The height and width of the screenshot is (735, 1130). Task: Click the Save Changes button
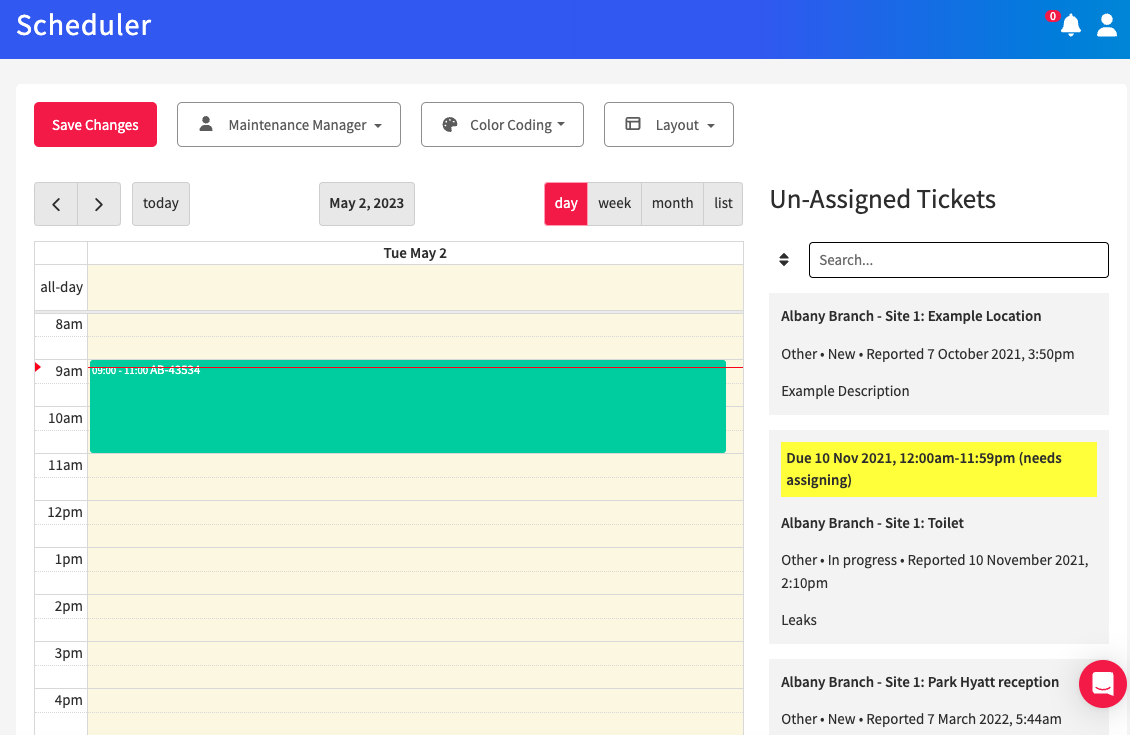pyautogui.click(x=95, y=124)
